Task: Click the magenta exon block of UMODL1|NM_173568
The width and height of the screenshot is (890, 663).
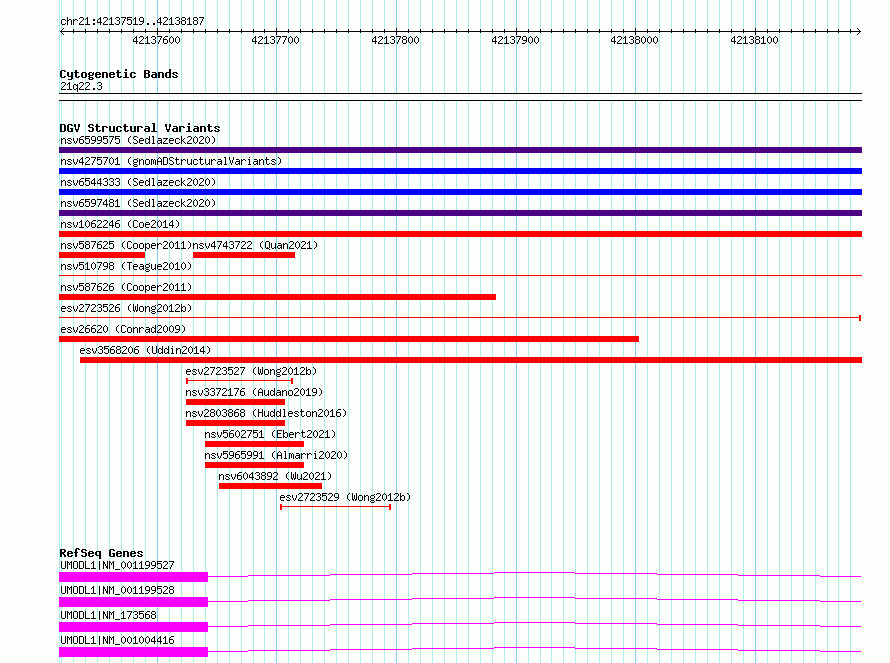Action: (x=133, y=627)
